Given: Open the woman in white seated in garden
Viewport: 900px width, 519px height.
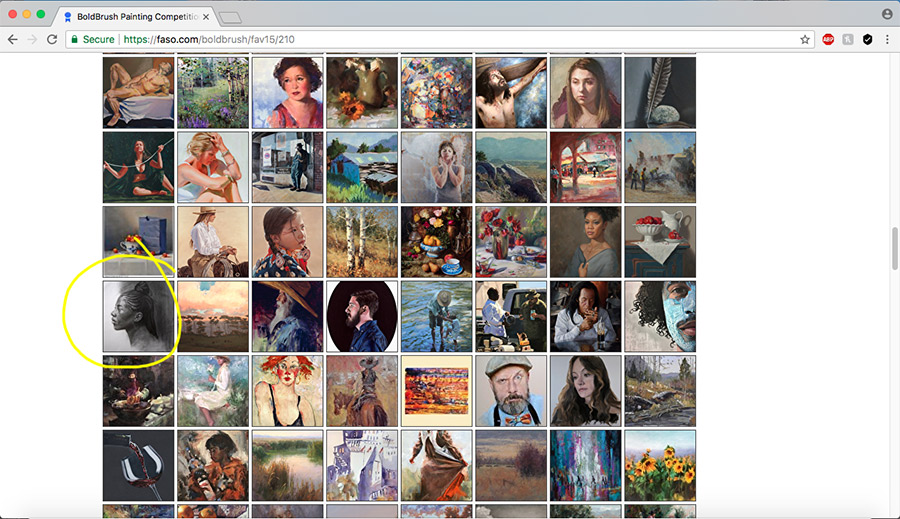Looking at the screenshot, I should [x=213, y=391].
